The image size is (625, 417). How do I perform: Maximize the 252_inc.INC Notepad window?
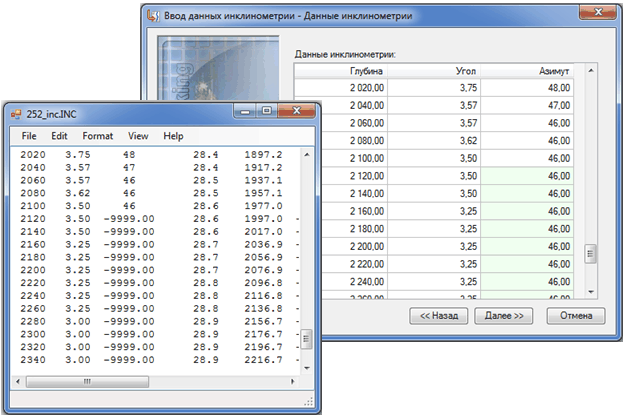coord(265,110)
